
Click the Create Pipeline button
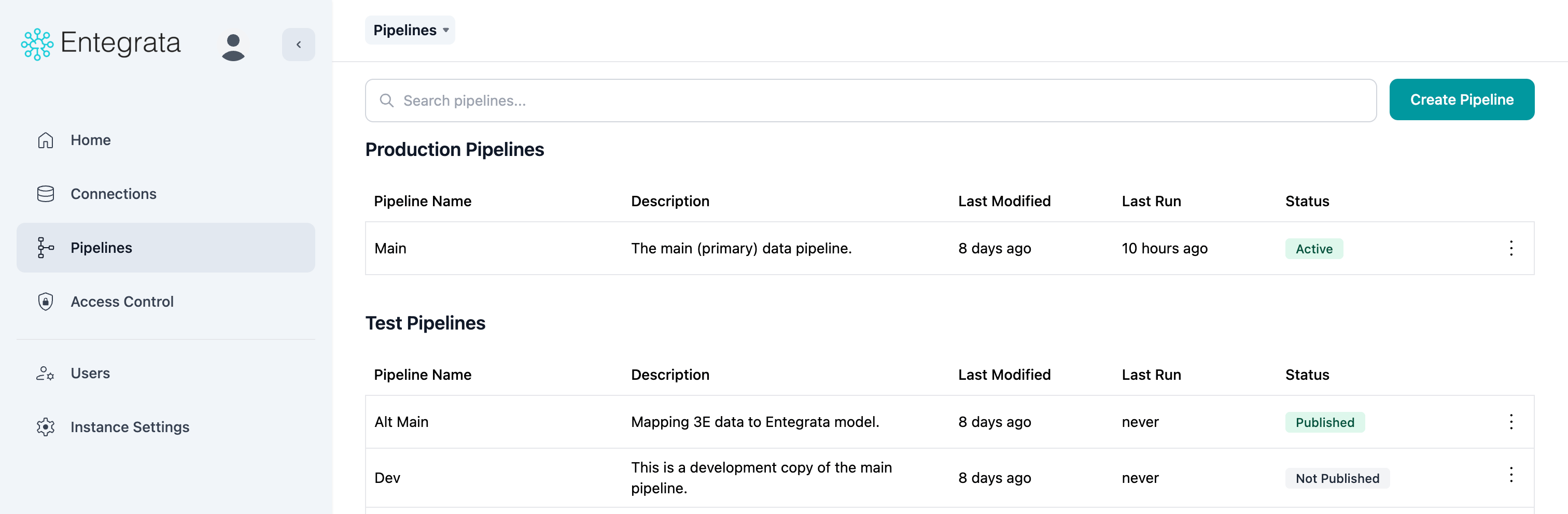click(1462, 100)
